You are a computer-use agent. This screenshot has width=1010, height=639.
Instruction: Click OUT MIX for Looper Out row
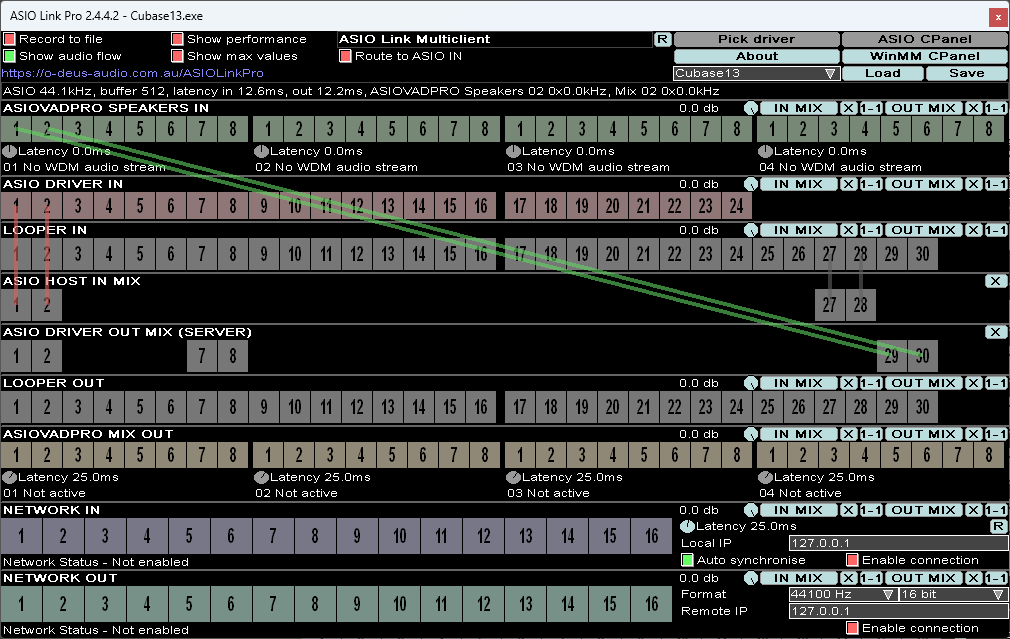click(x=924, y=383)
